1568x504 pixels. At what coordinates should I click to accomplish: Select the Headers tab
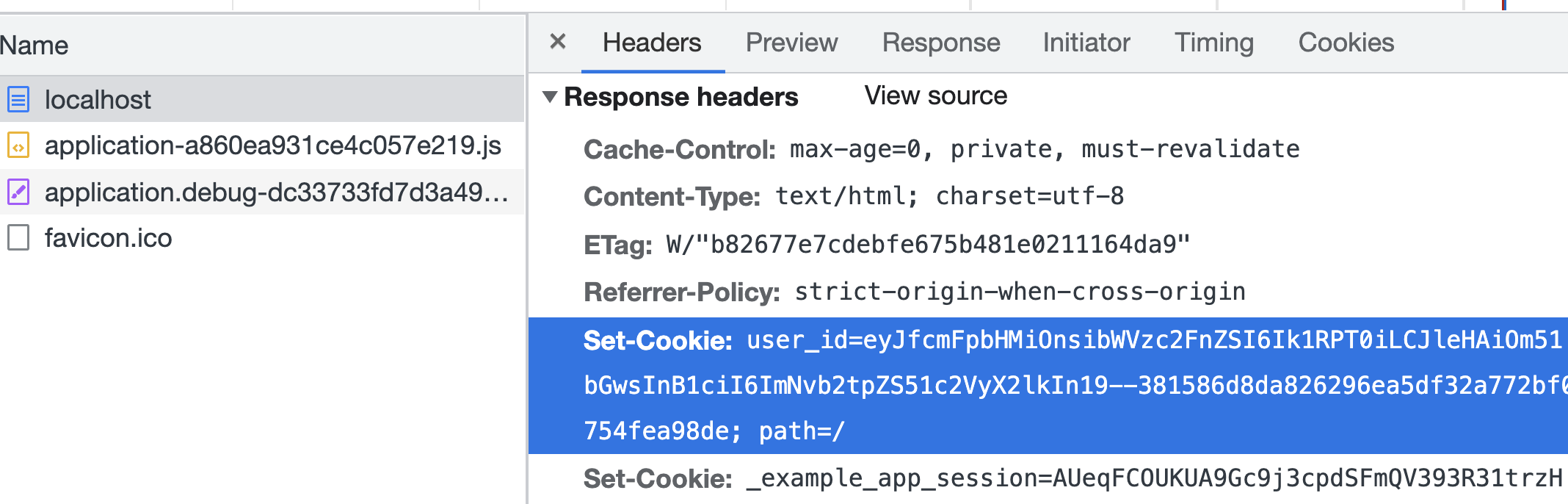pos(652,43)
